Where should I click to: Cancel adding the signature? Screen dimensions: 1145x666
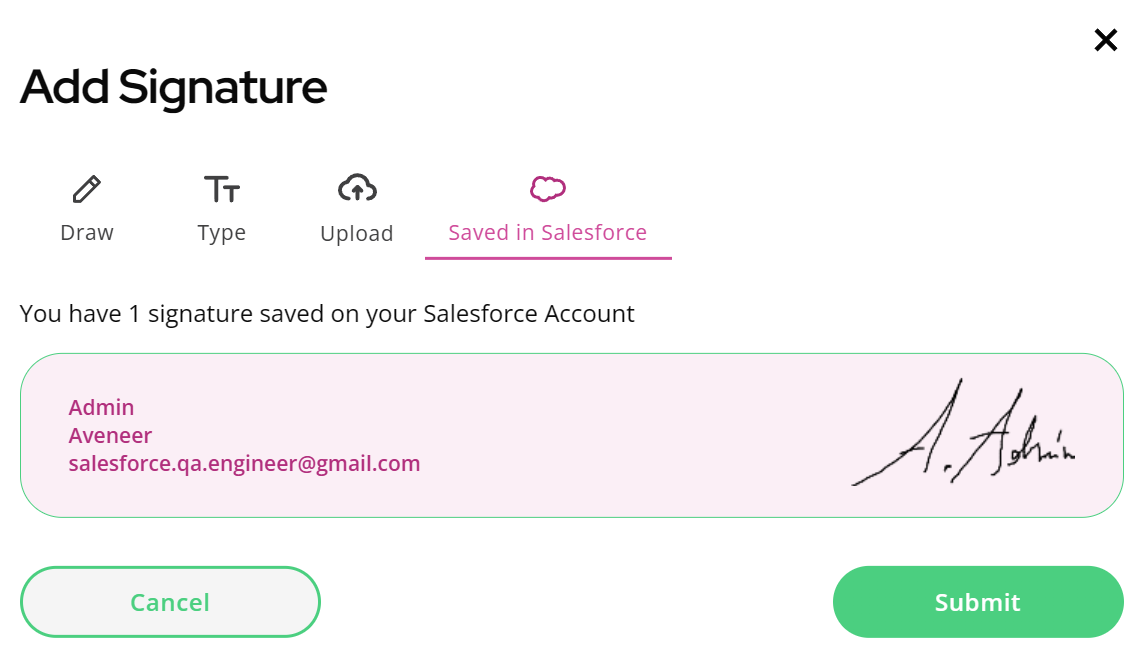pyautogui.click(x=170, y=602)
